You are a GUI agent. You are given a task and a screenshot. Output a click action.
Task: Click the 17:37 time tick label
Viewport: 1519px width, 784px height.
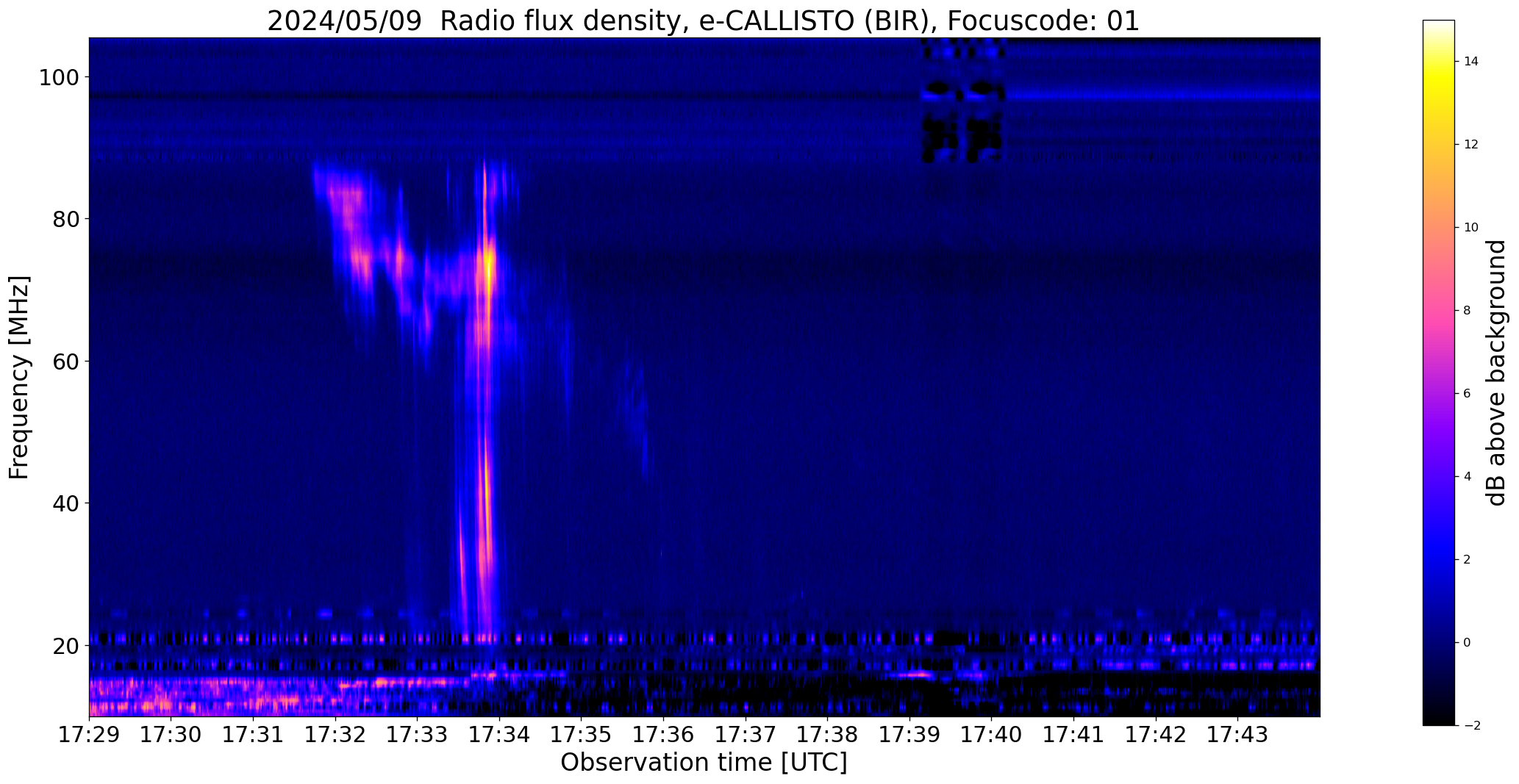click(746, 734)
